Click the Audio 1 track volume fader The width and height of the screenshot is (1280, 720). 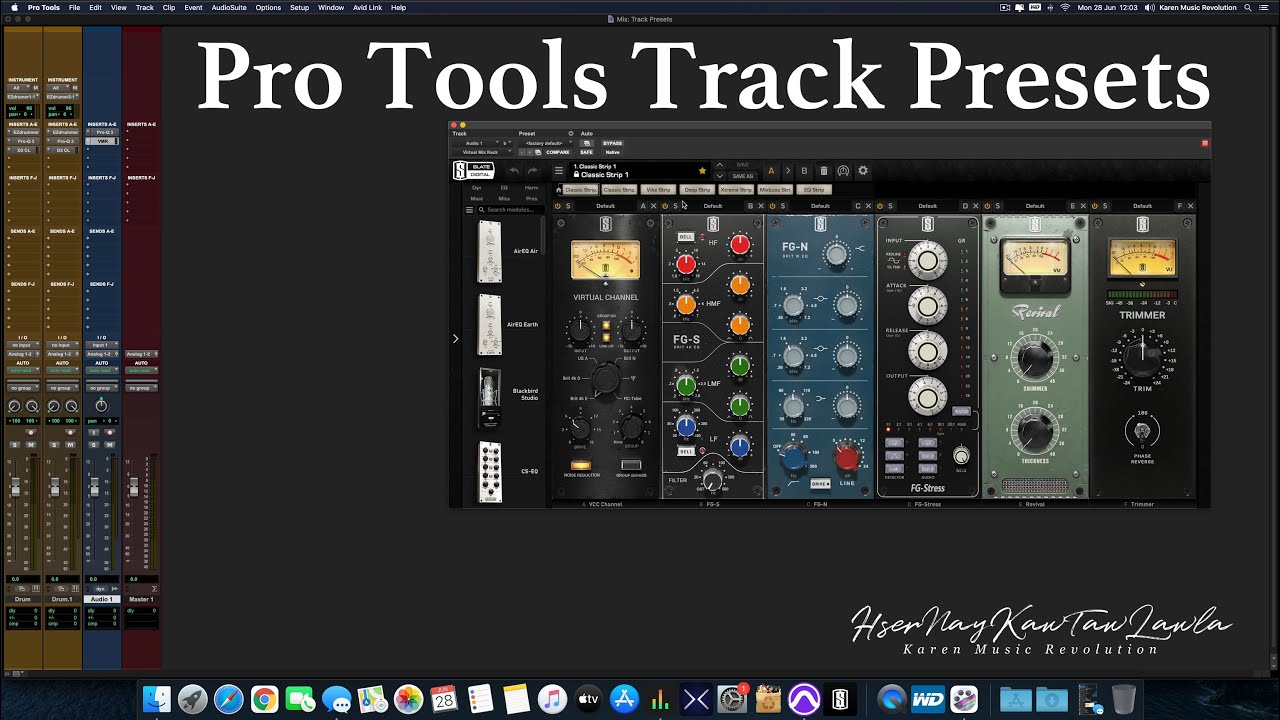point(95,487)
